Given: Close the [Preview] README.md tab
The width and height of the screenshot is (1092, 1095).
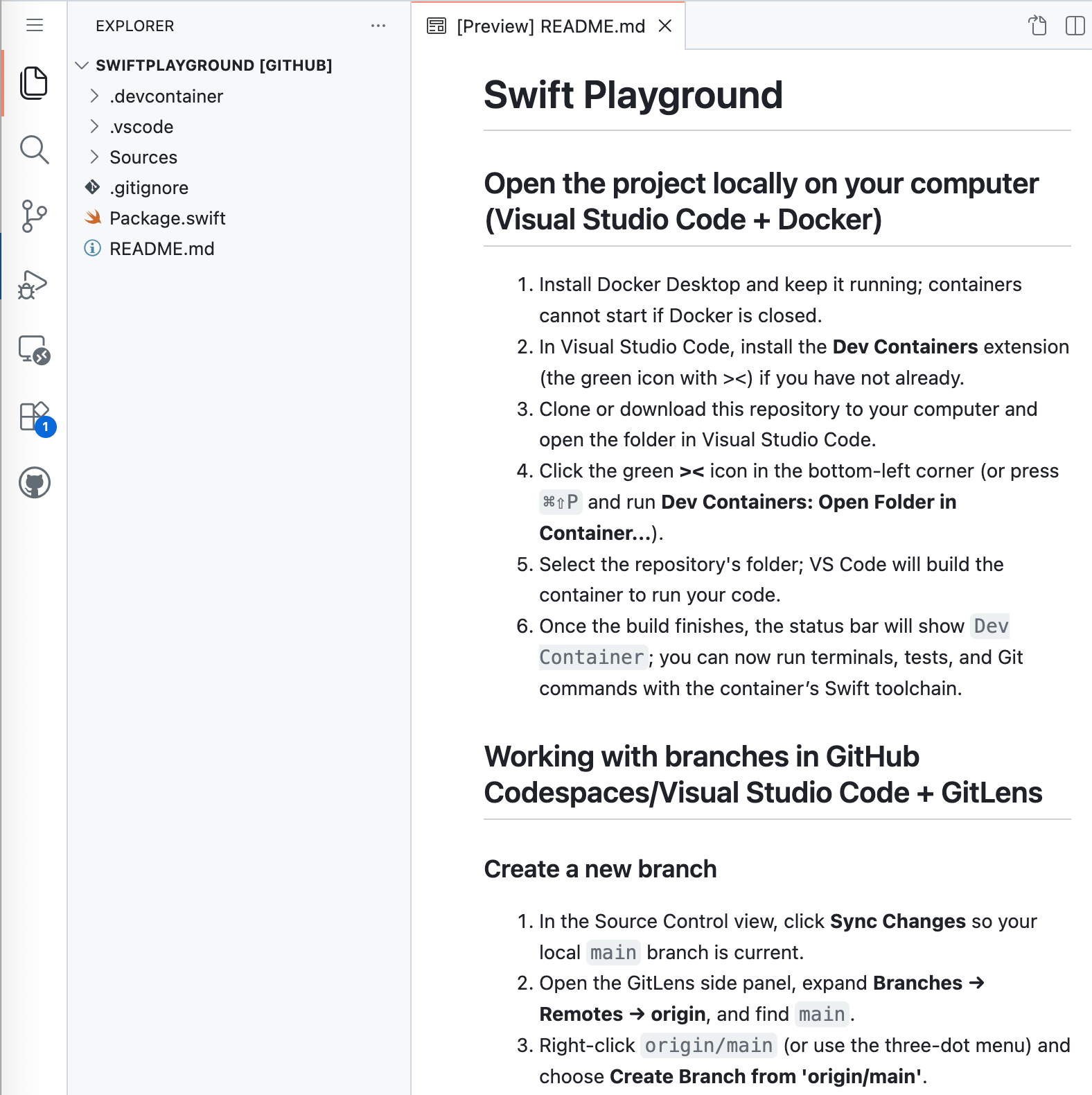Looking at the screenshot, I should click(x=665, y=26).
